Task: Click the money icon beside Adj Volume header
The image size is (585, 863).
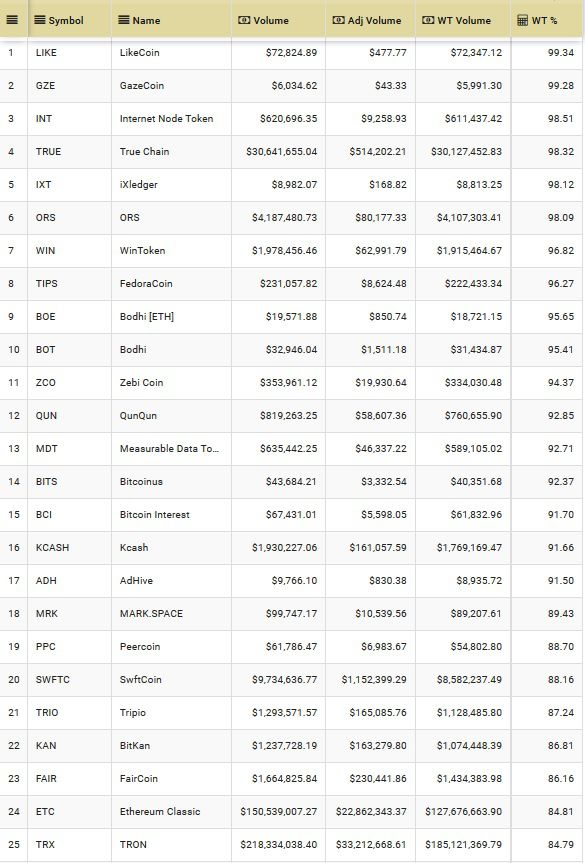Action: [338, 20]
